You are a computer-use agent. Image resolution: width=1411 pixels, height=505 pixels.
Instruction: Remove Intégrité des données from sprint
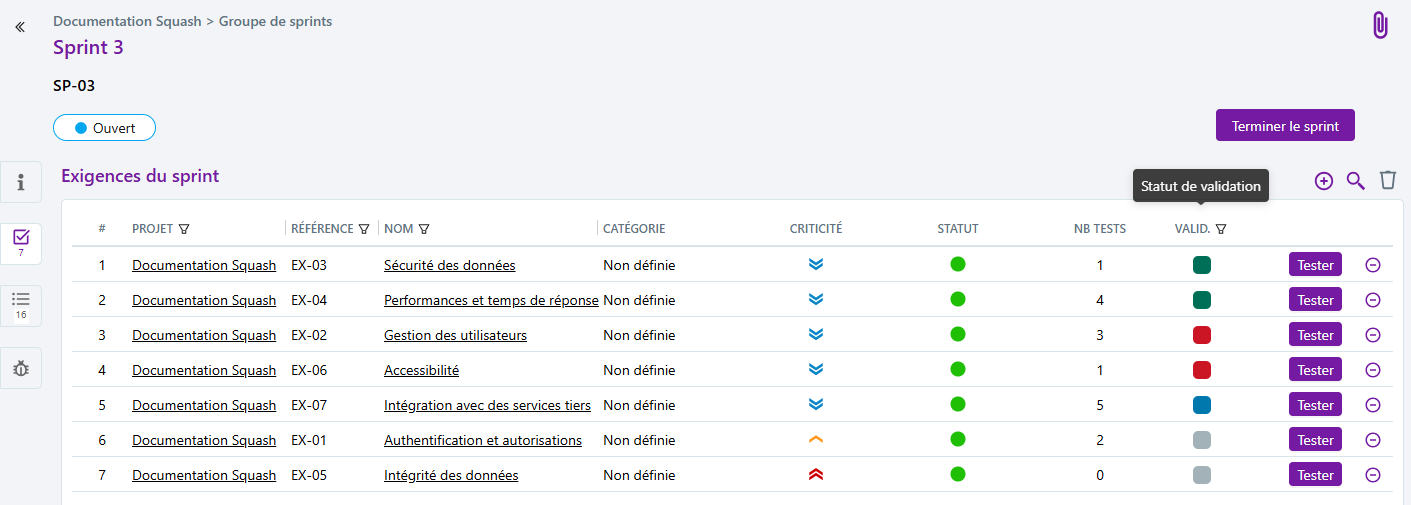(x=1373, y=475)
